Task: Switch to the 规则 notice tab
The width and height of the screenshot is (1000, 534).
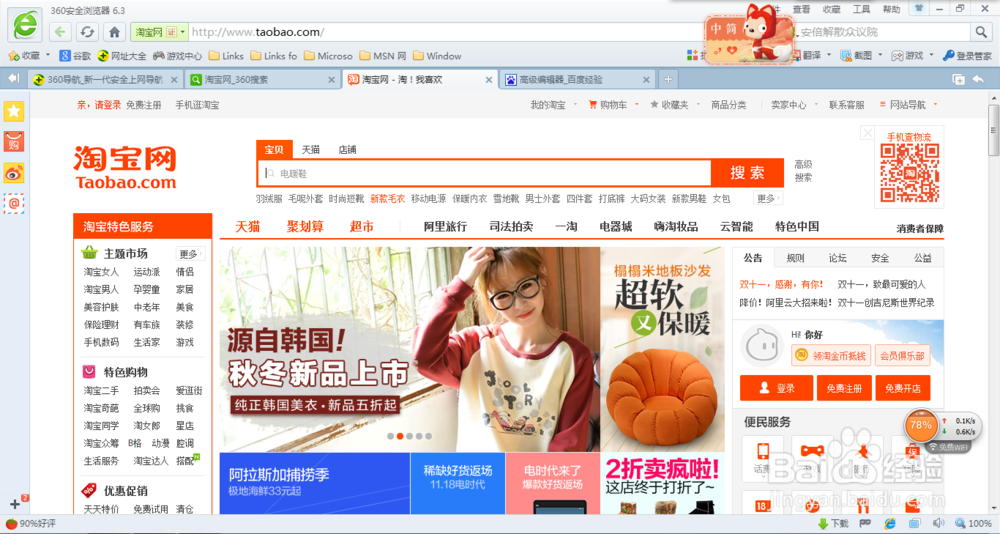Action: 795,258
